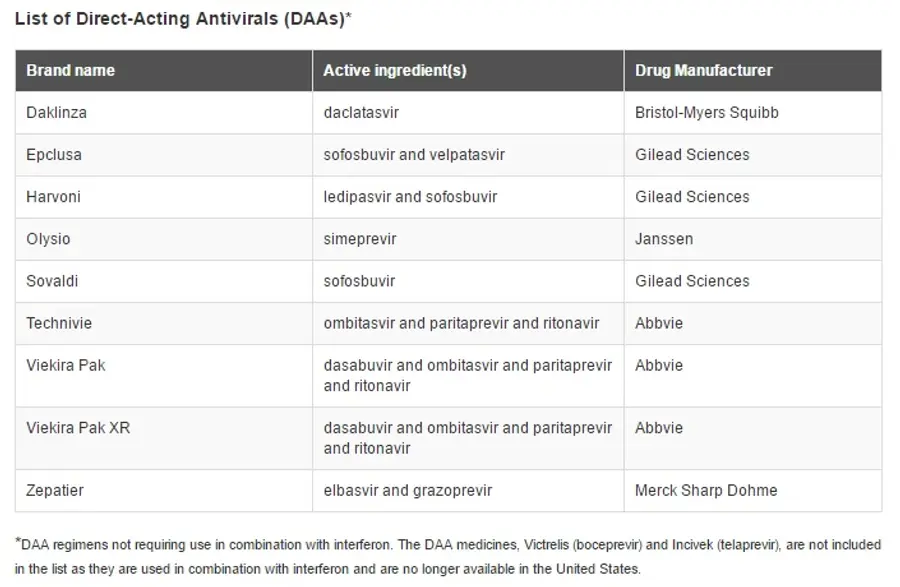The image size is (900, 587).
Task: Select the simeprevir ingredient cell
Action: point(468,239)
